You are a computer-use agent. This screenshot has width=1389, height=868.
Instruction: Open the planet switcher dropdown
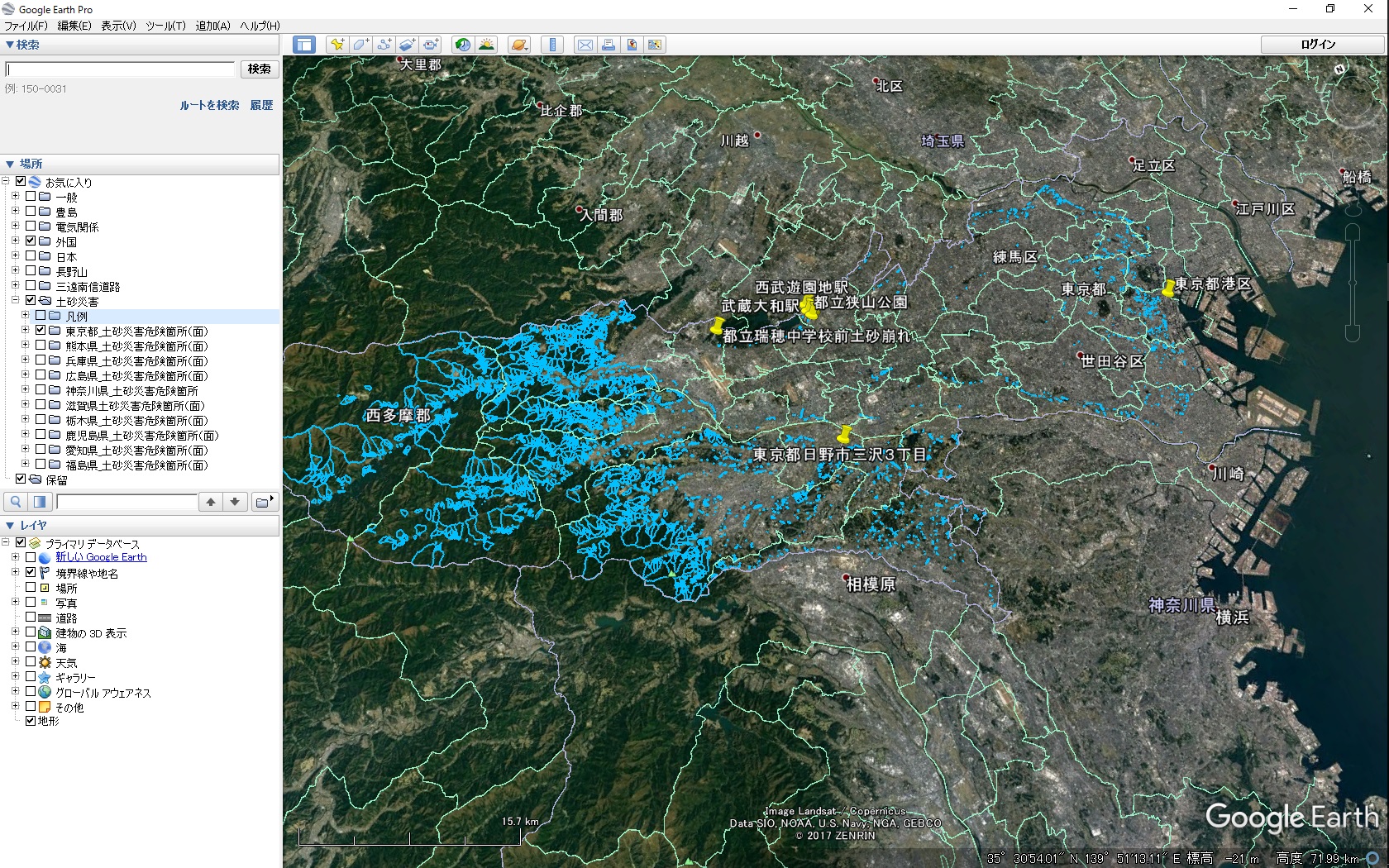tap(519, 45)
